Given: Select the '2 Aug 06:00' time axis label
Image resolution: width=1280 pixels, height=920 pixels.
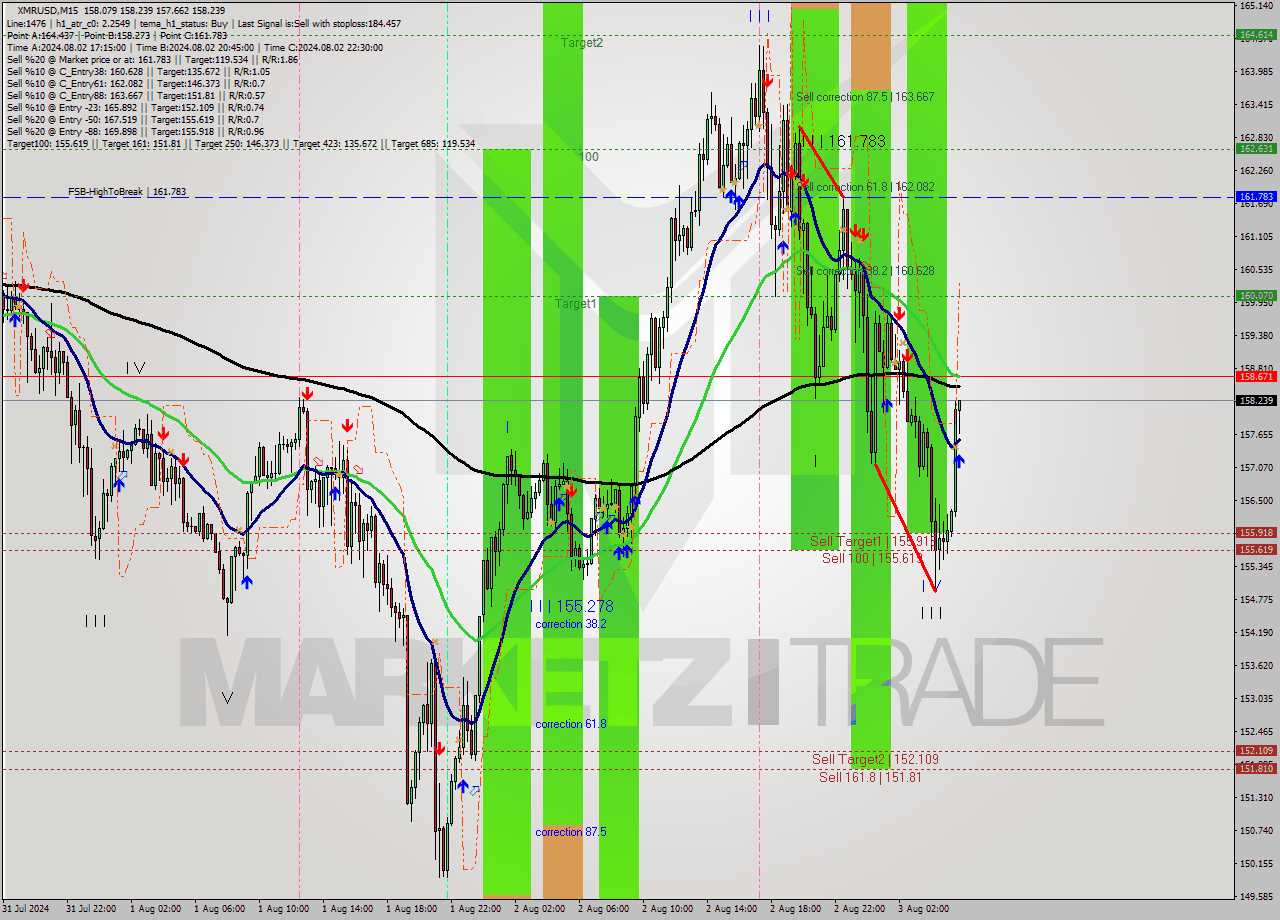Looking at the screenshot, I should coord(603,909).
